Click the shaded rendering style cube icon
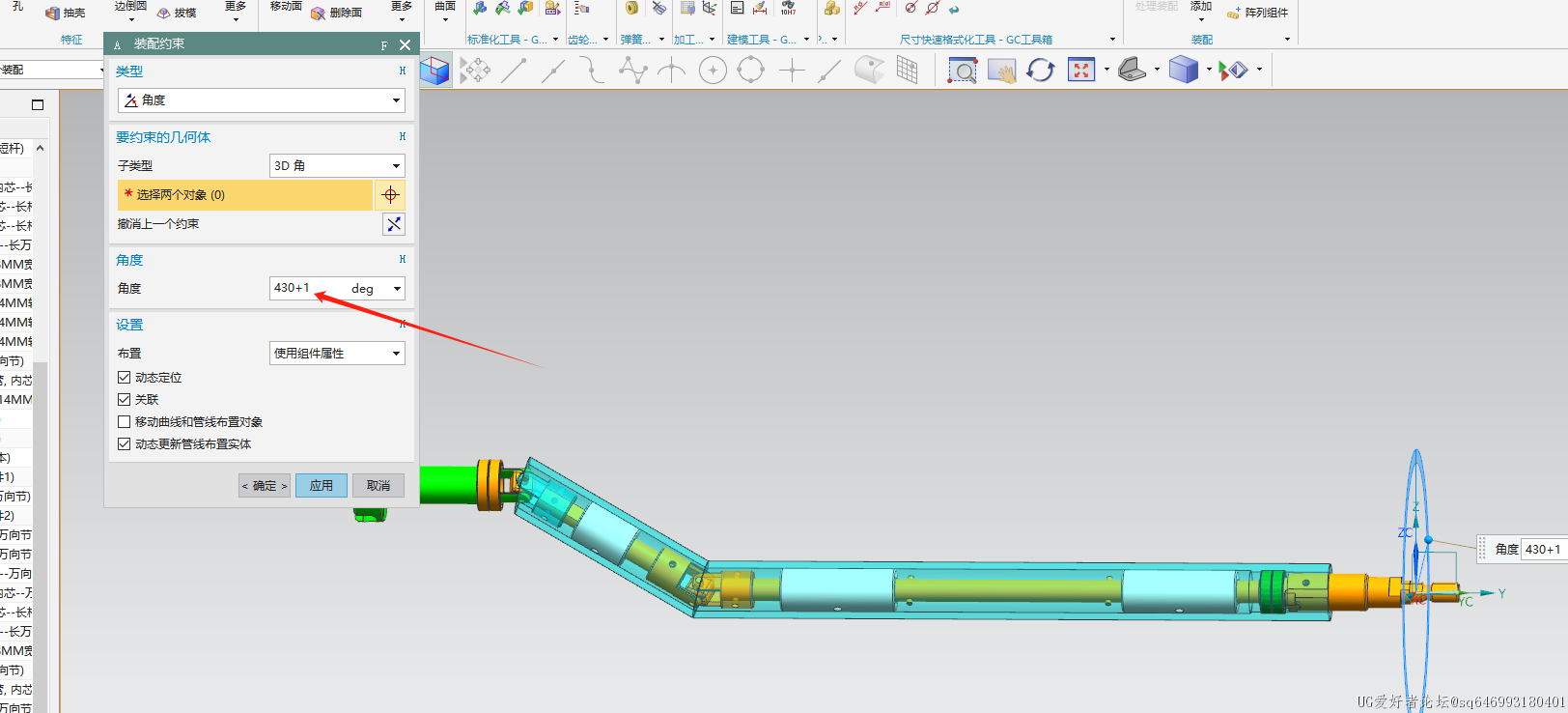The image size is (1568, 713). click(x=1183, y=70)
